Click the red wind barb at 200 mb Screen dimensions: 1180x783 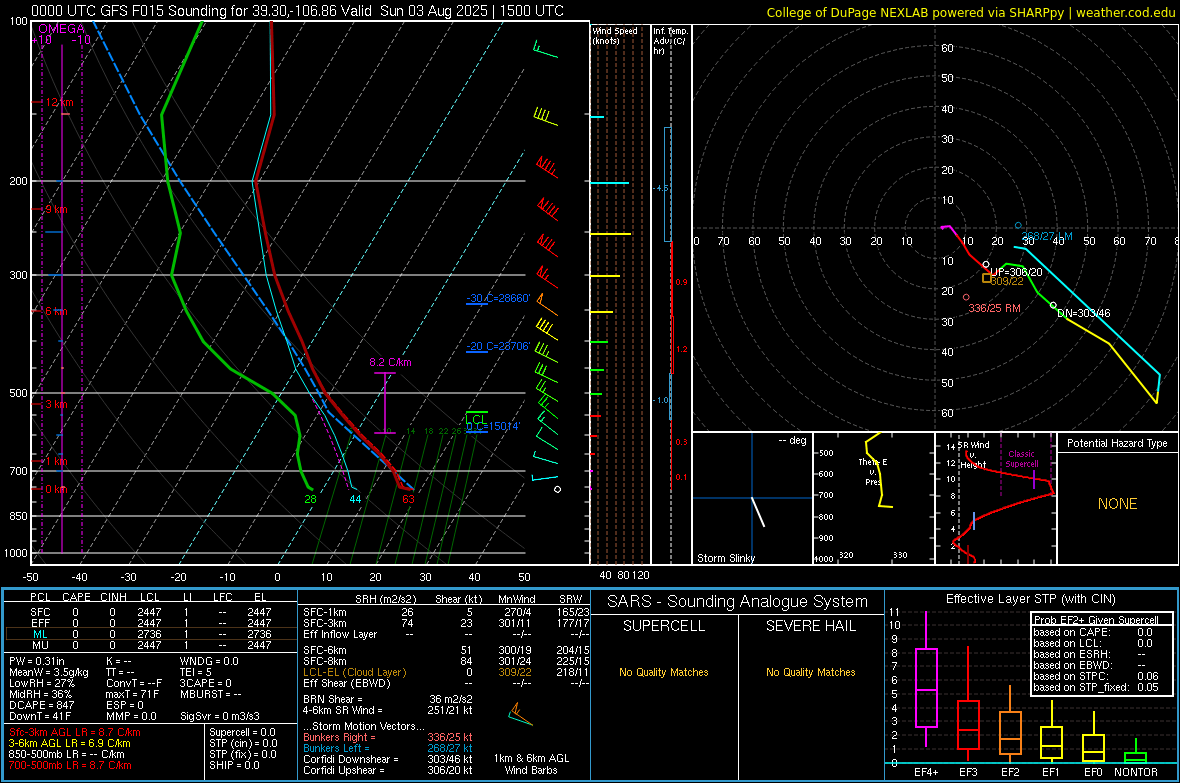(547, 167)
